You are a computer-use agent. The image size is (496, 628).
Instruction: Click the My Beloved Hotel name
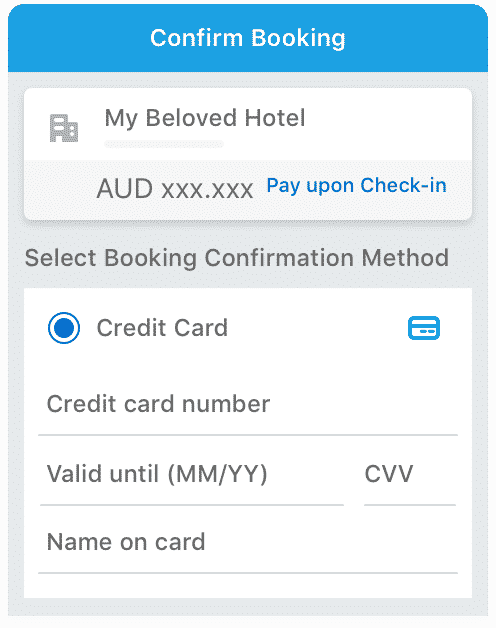click(205, 118)
